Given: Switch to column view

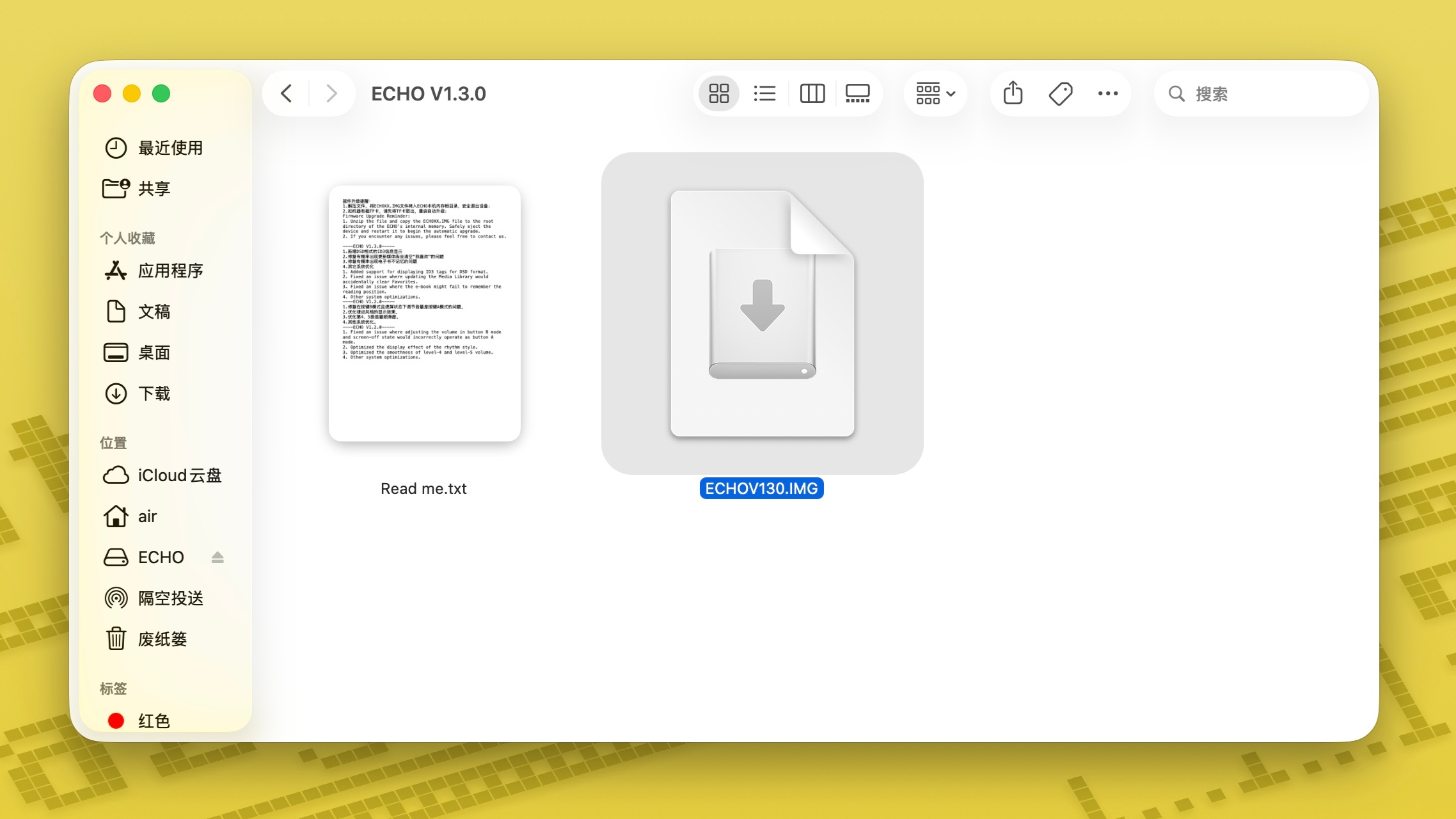Looking at the screenshot, I should pyautogui.click(x=812, y=93).
